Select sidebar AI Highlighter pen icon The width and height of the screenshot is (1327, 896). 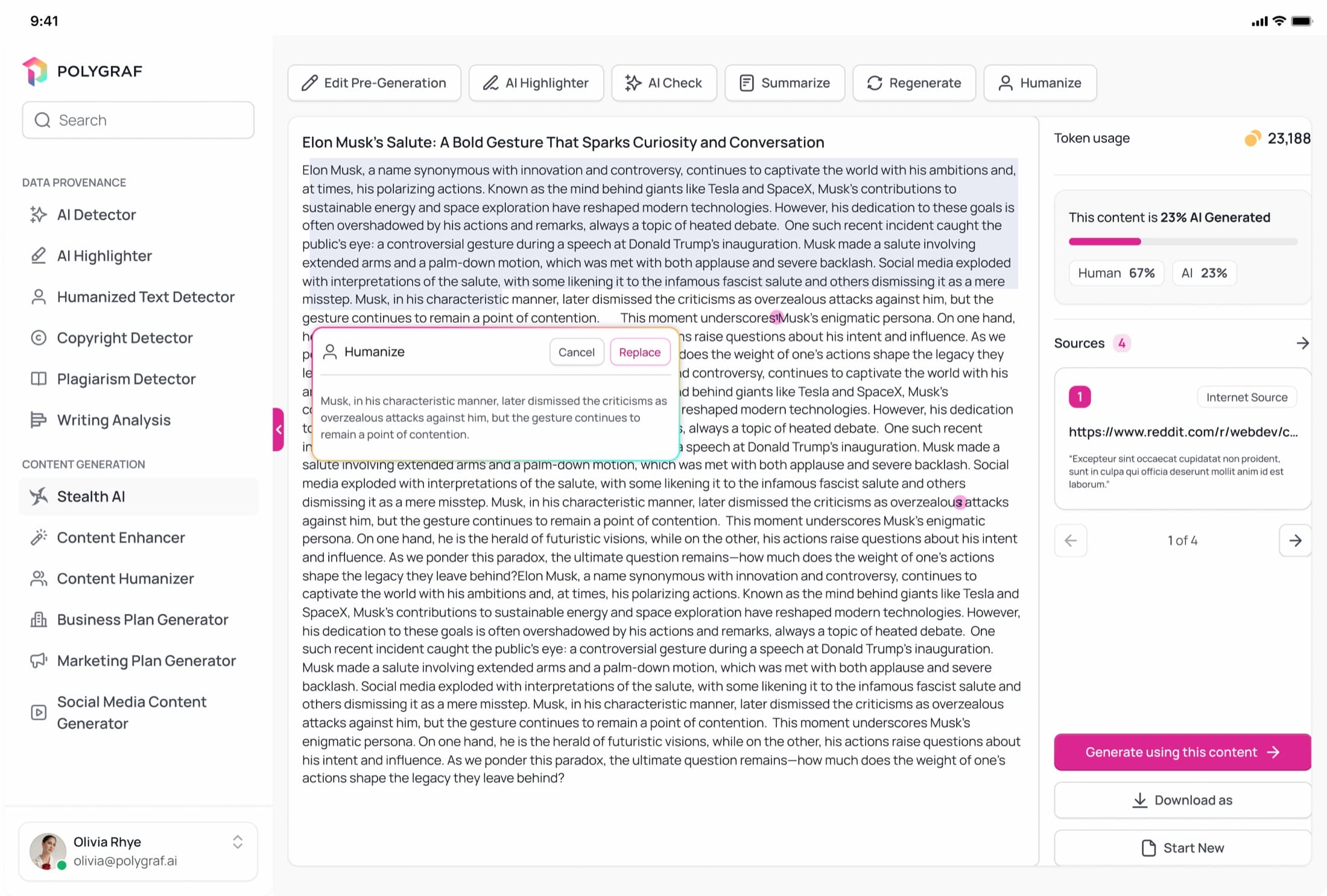pyautogui.click(x=39, y=256)
